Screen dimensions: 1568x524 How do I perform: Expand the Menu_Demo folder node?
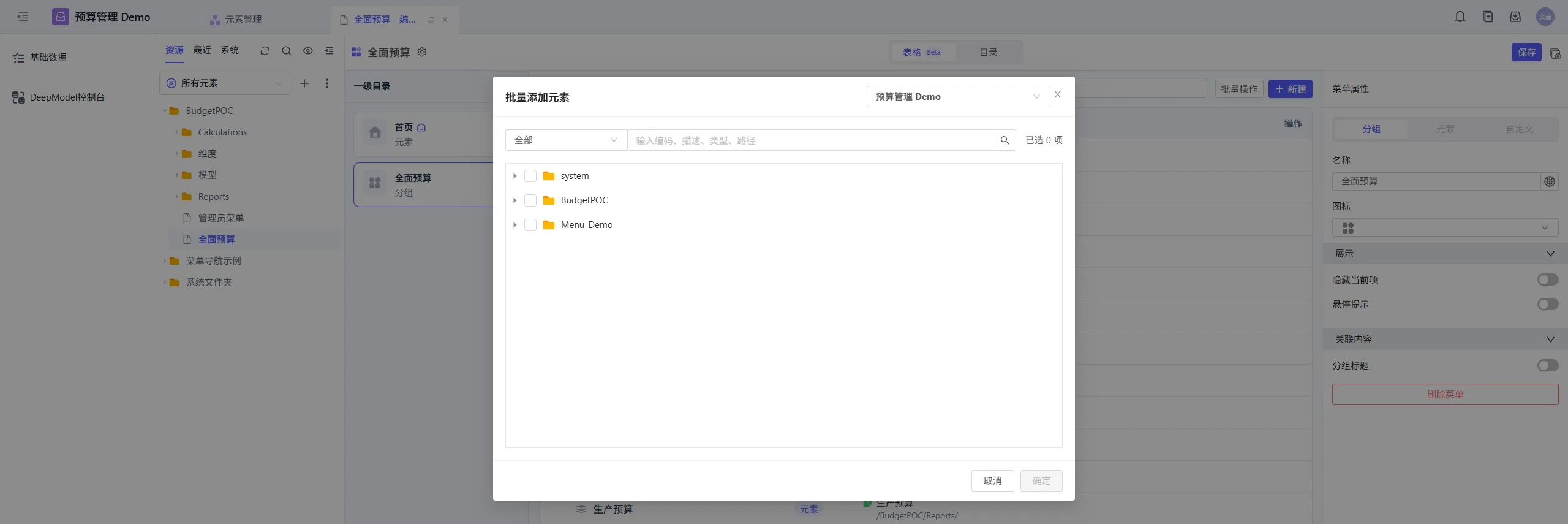pyautogui.click(x=514, y=225)
